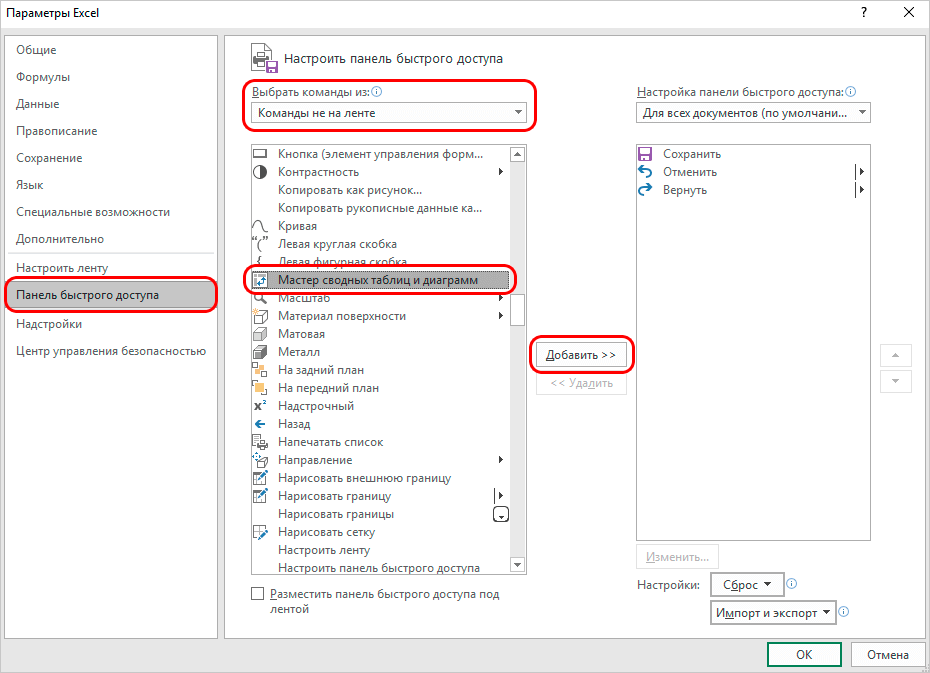Click the Отменить undo arrow icon

click(x=645, y=172)
